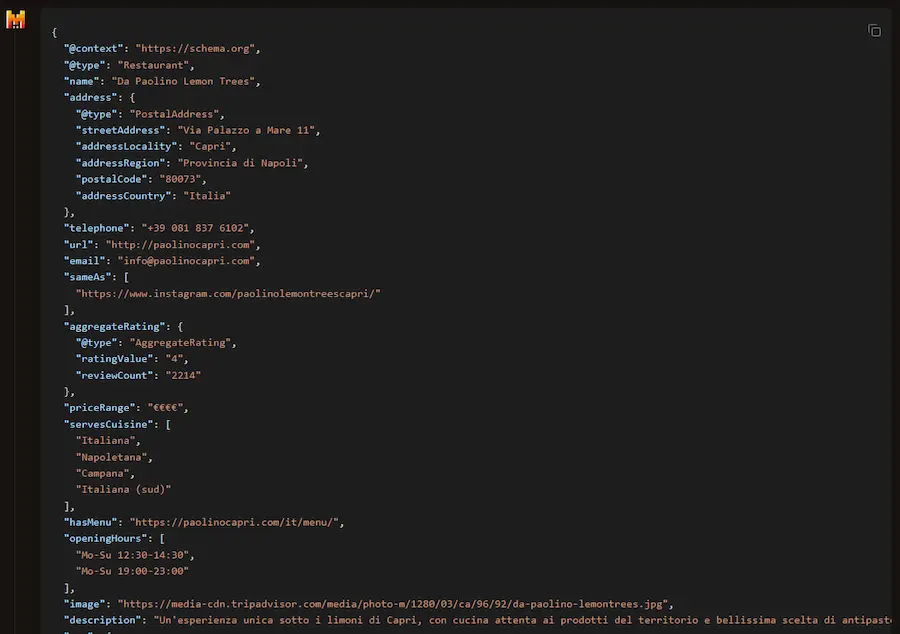Select email "info@paolinocapri.com"

pos(187,261)
